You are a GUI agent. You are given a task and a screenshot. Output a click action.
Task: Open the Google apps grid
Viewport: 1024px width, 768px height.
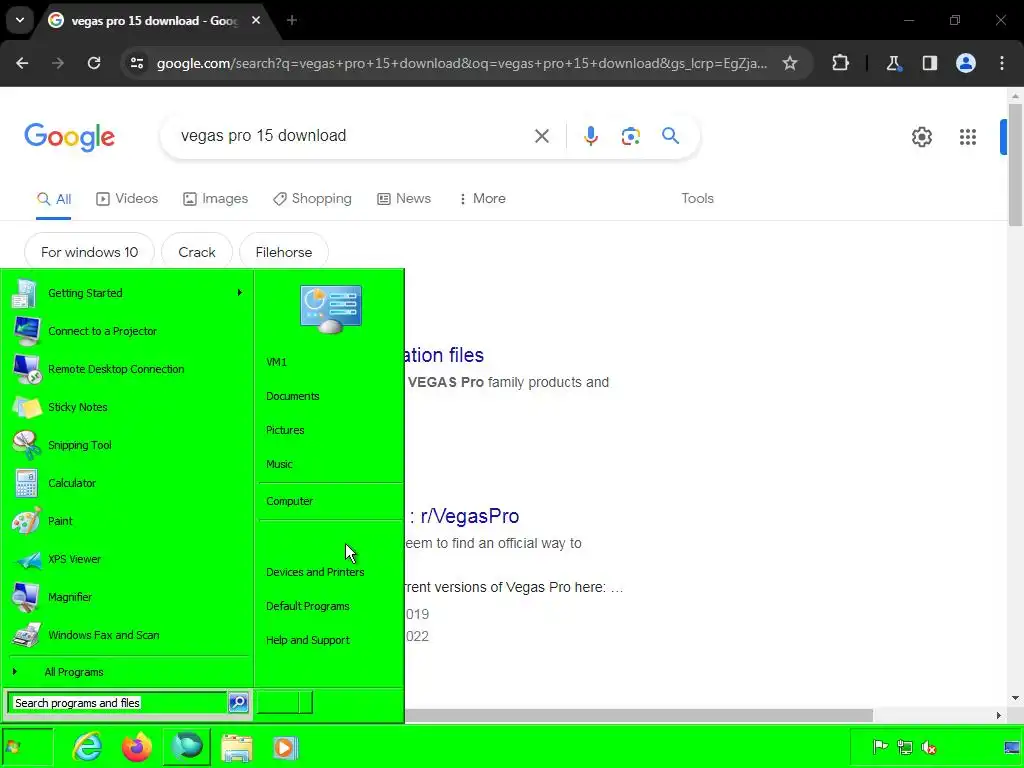tap(968, 136)
